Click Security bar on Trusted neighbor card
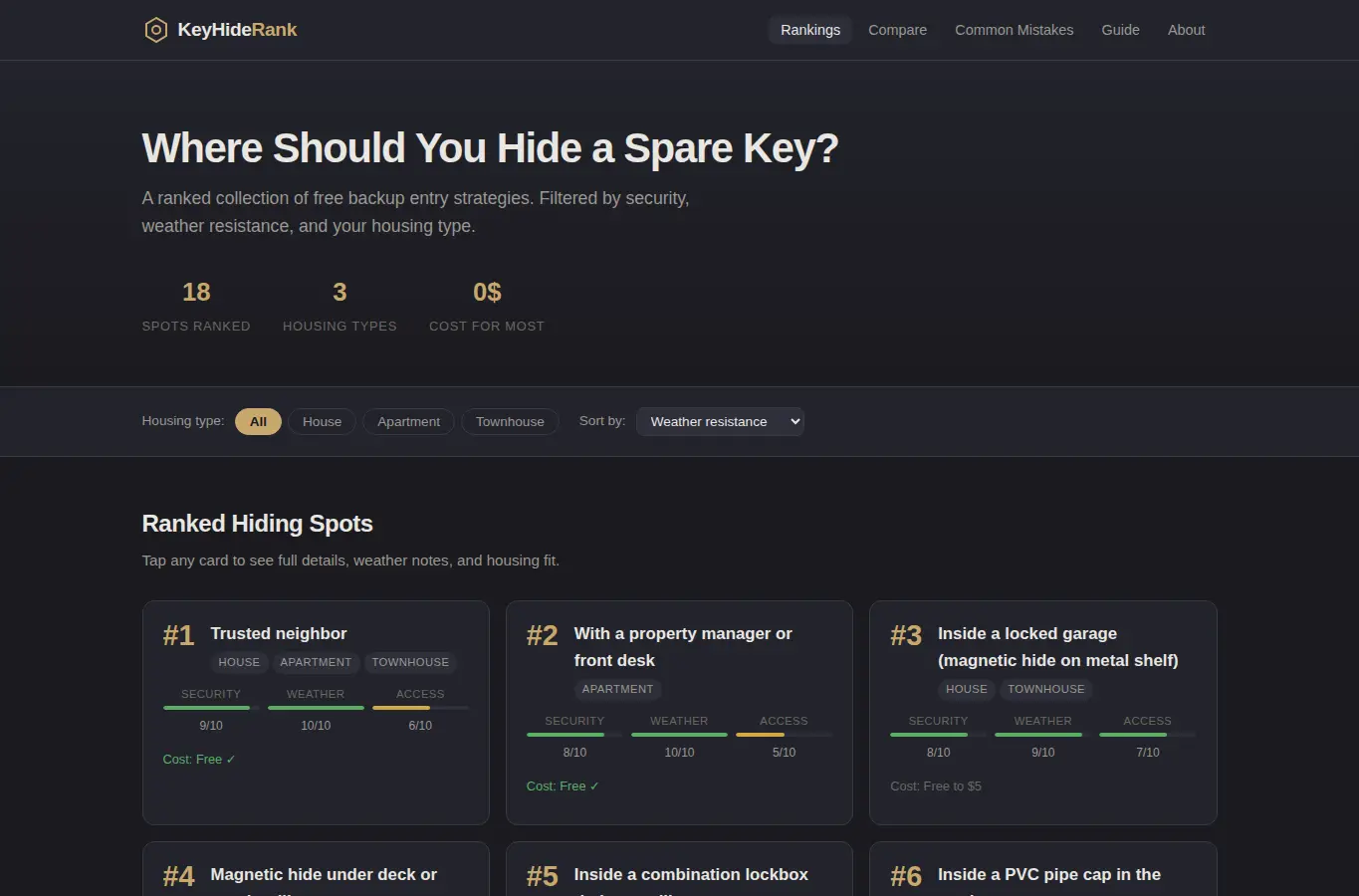 [211, 708]
